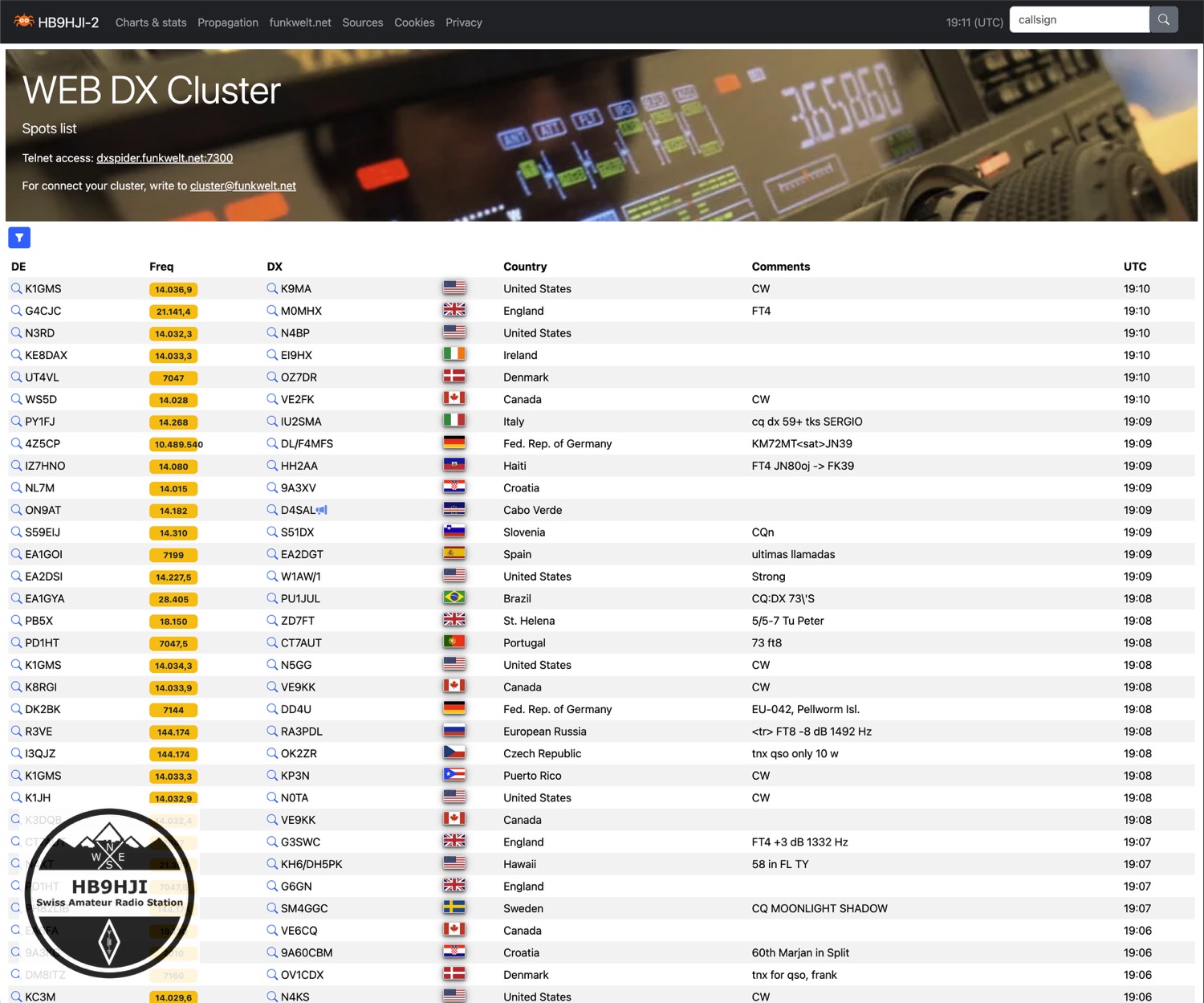The height and width of the screenshot is (1003, 1204).
Task: Click magnifier icon beside DX M0MHX
Action: click(x=272, y=311)
